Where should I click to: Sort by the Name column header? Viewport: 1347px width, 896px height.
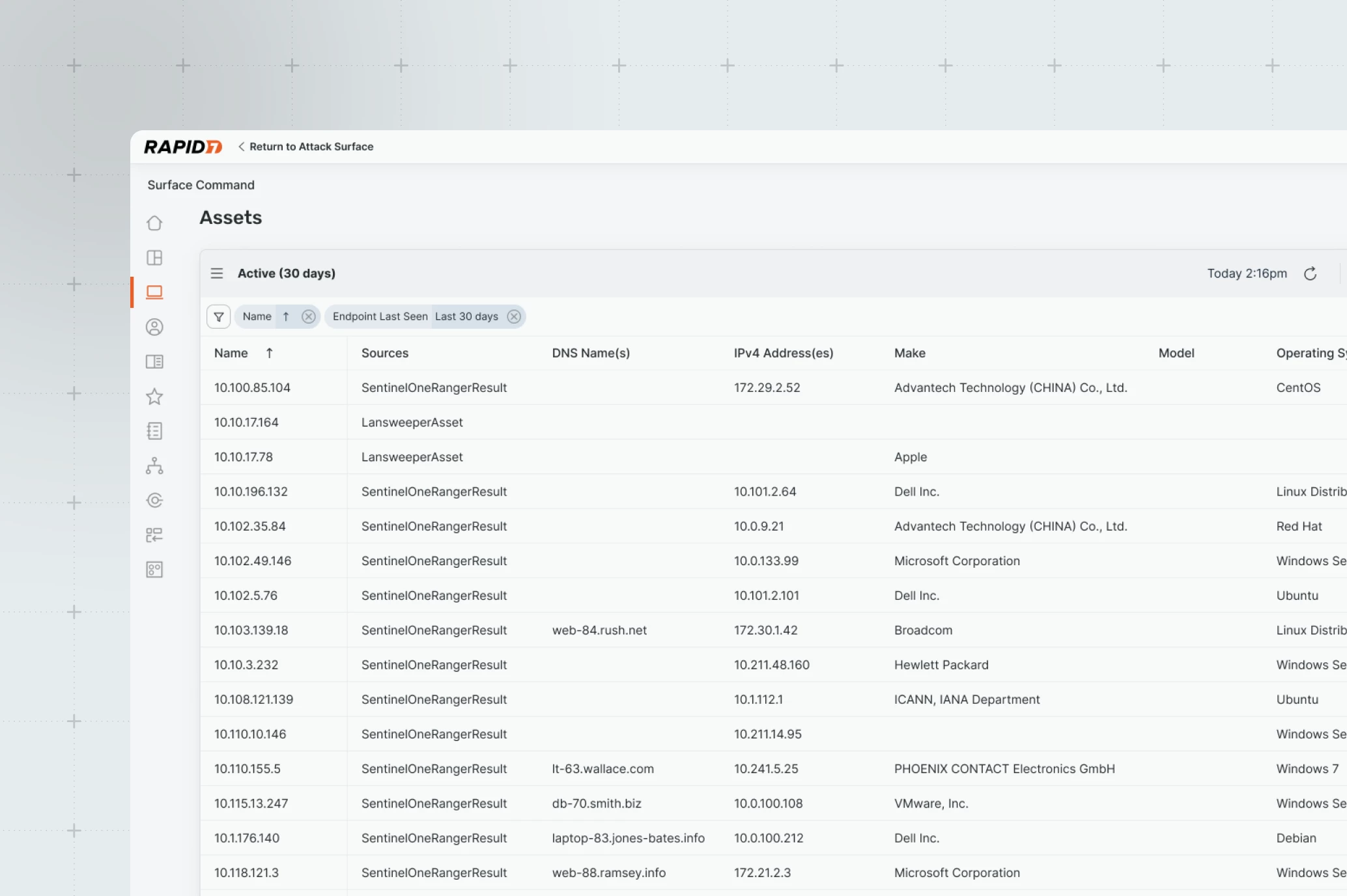pos(231,353)
